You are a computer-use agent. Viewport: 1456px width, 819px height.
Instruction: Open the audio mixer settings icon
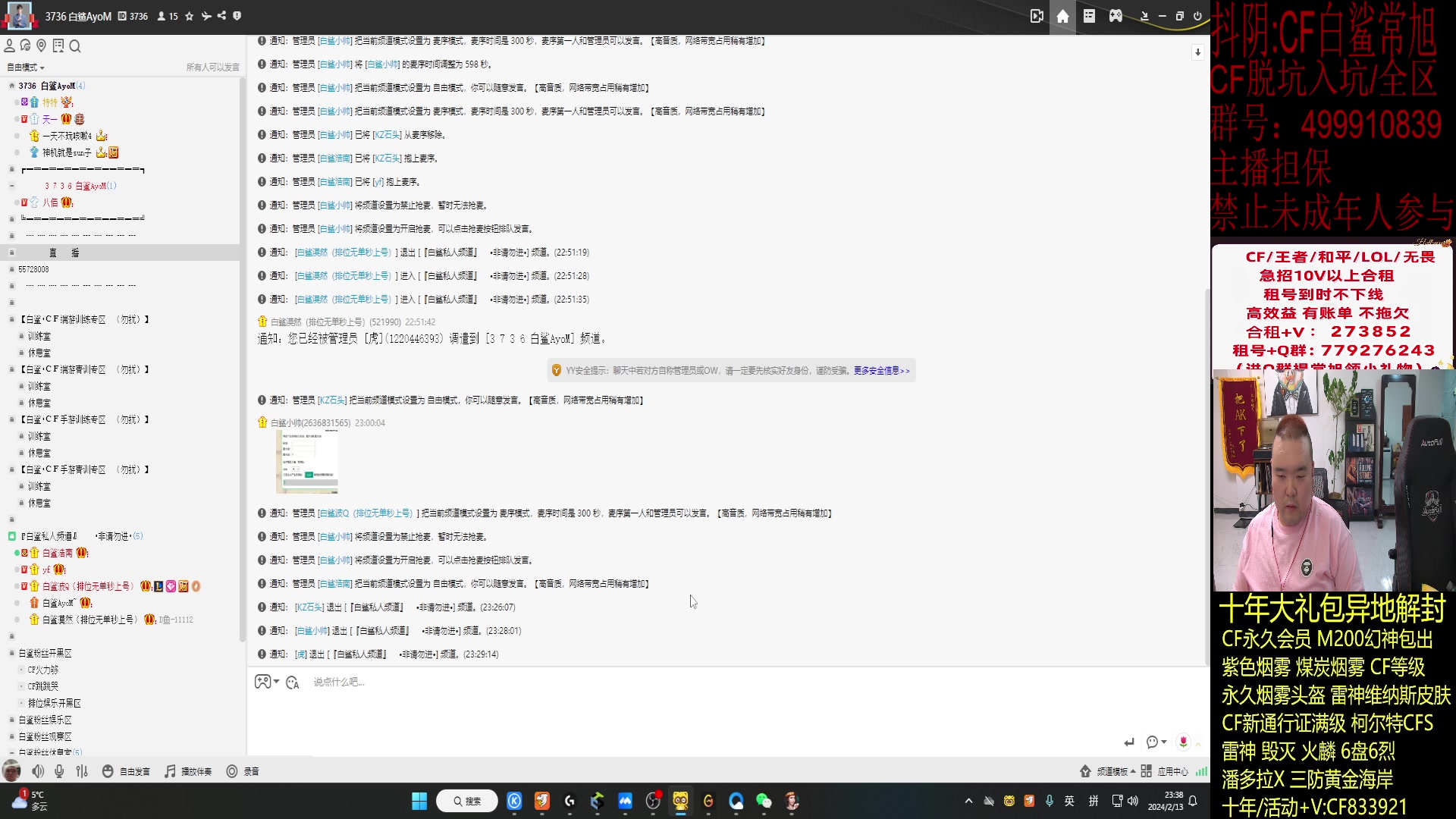point(82,771)
